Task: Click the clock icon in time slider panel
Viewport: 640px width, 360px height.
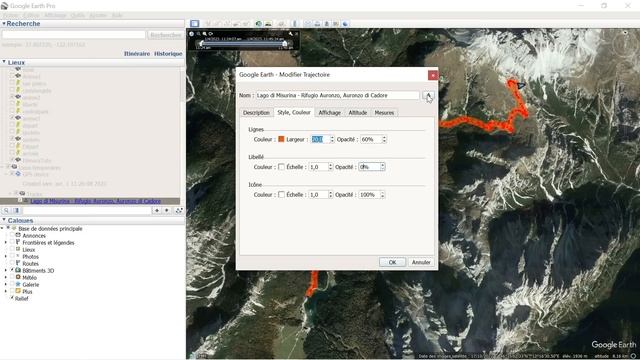Action: click(x=191, y=33)
